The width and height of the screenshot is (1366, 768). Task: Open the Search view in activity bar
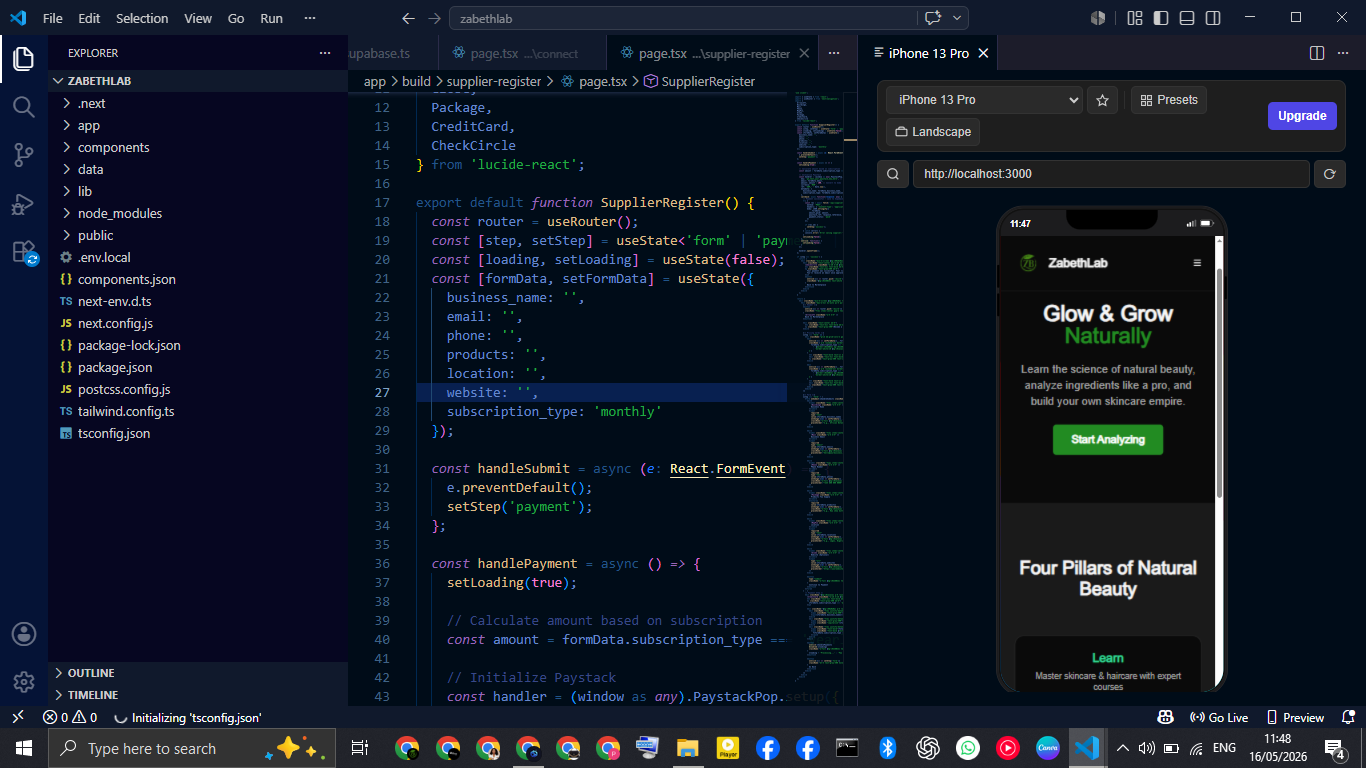coord(24,106)
